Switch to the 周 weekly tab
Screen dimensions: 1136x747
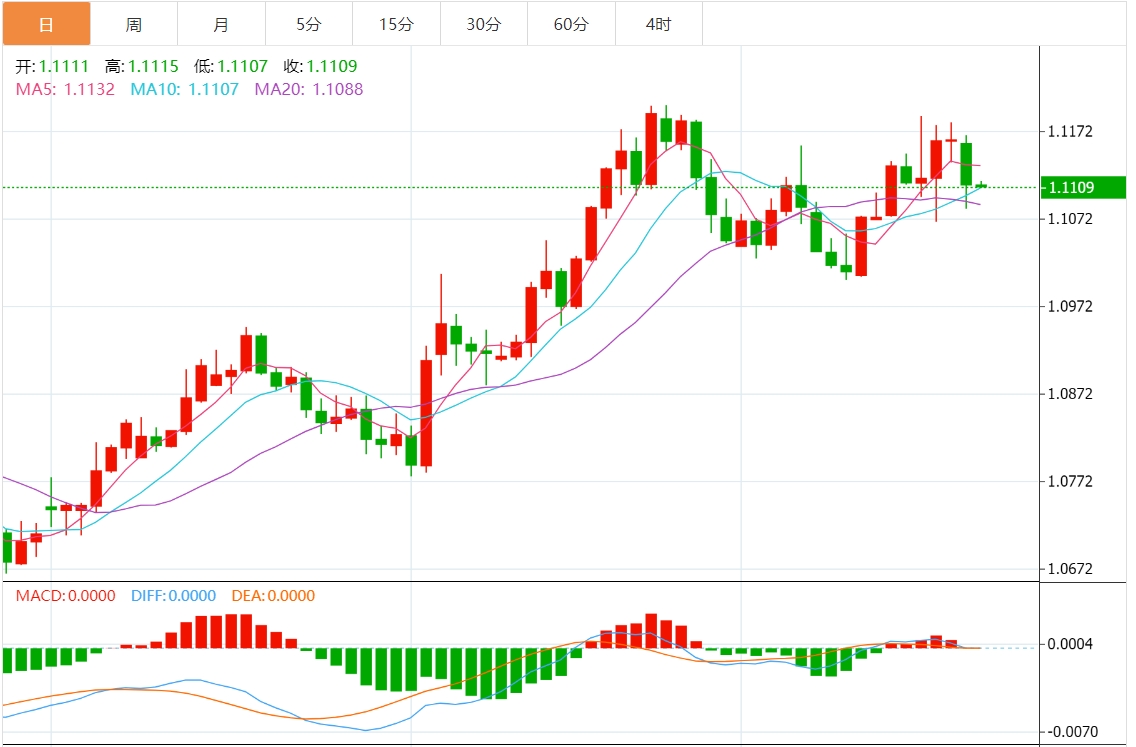click(x=134, y=24)
